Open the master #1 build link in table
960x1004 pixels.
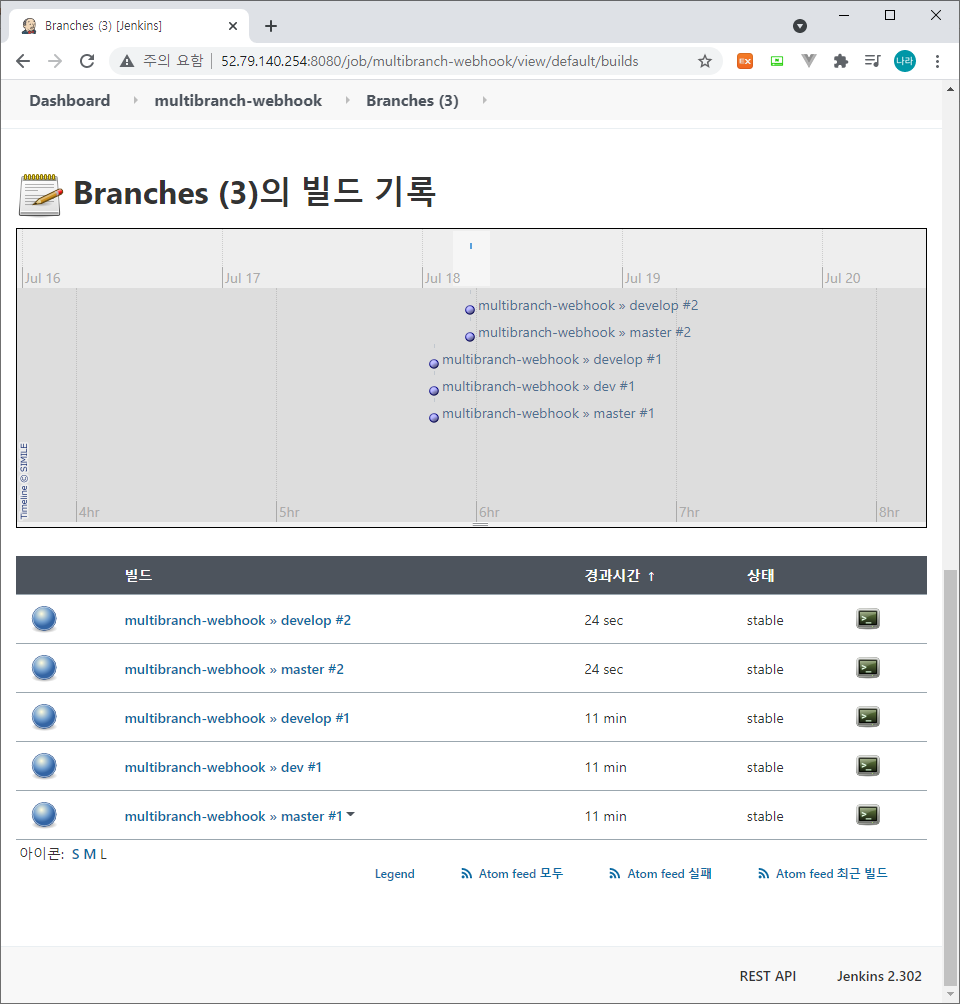coord(233,816)
